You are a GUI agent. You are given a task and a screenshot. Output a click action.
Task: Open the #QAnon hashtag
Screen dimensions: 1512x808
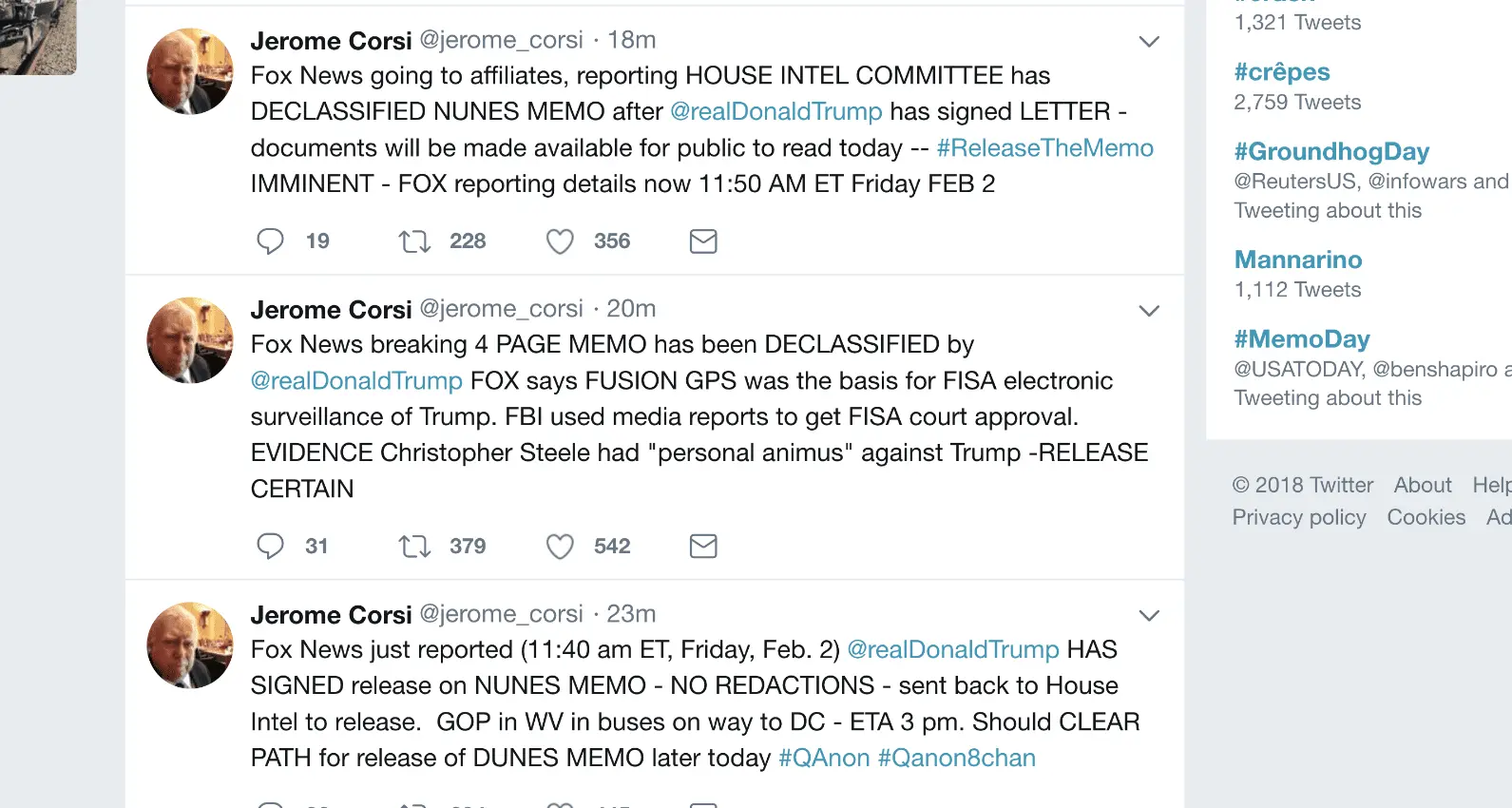pos(824,759)
